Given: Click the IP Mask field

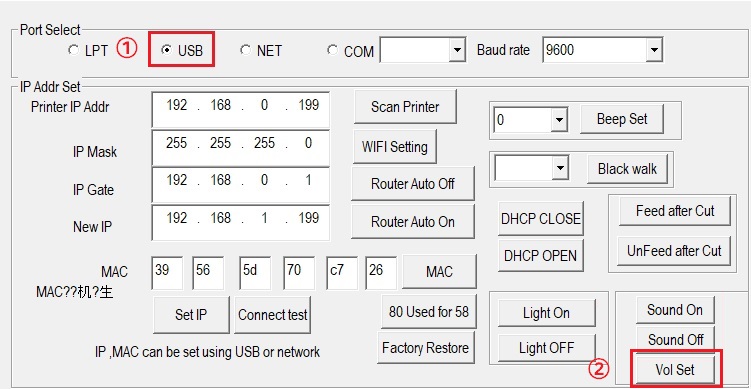Looking at the screenshot, I should (x=240, y=148).
